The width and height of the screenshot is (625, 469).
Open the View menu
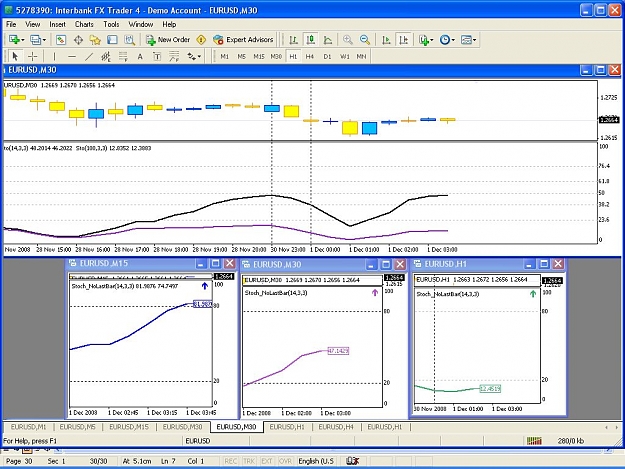[33, 24]
